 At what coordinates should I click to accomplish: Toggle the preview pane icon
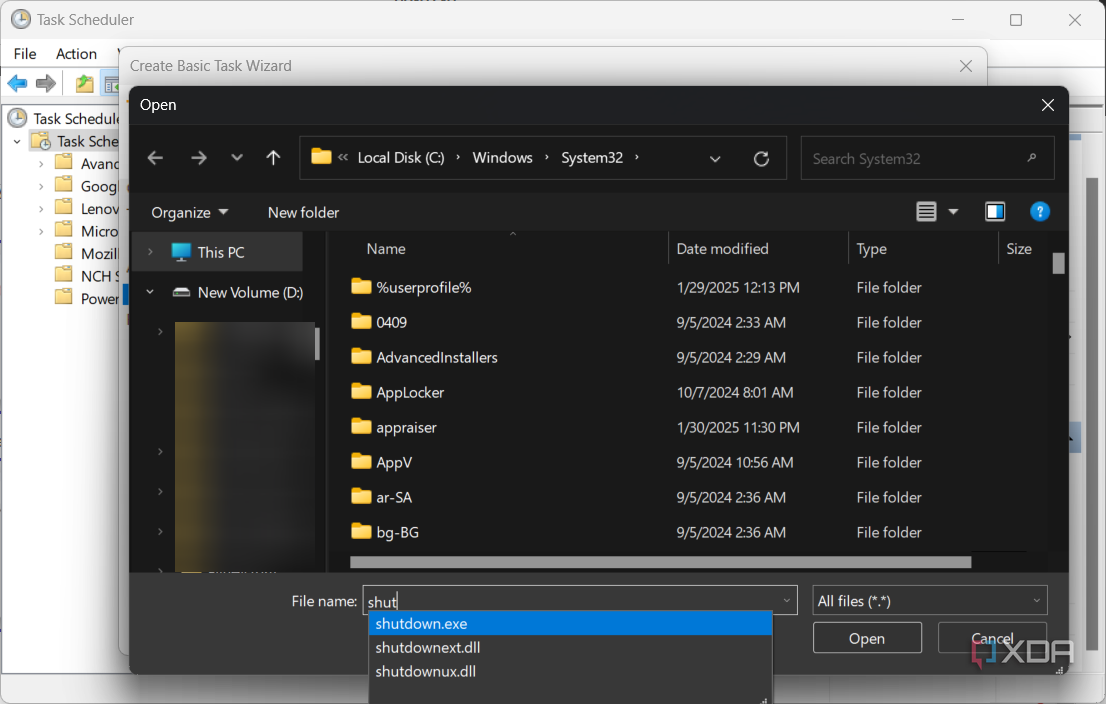pyautogui.click(x=995, y=211)
